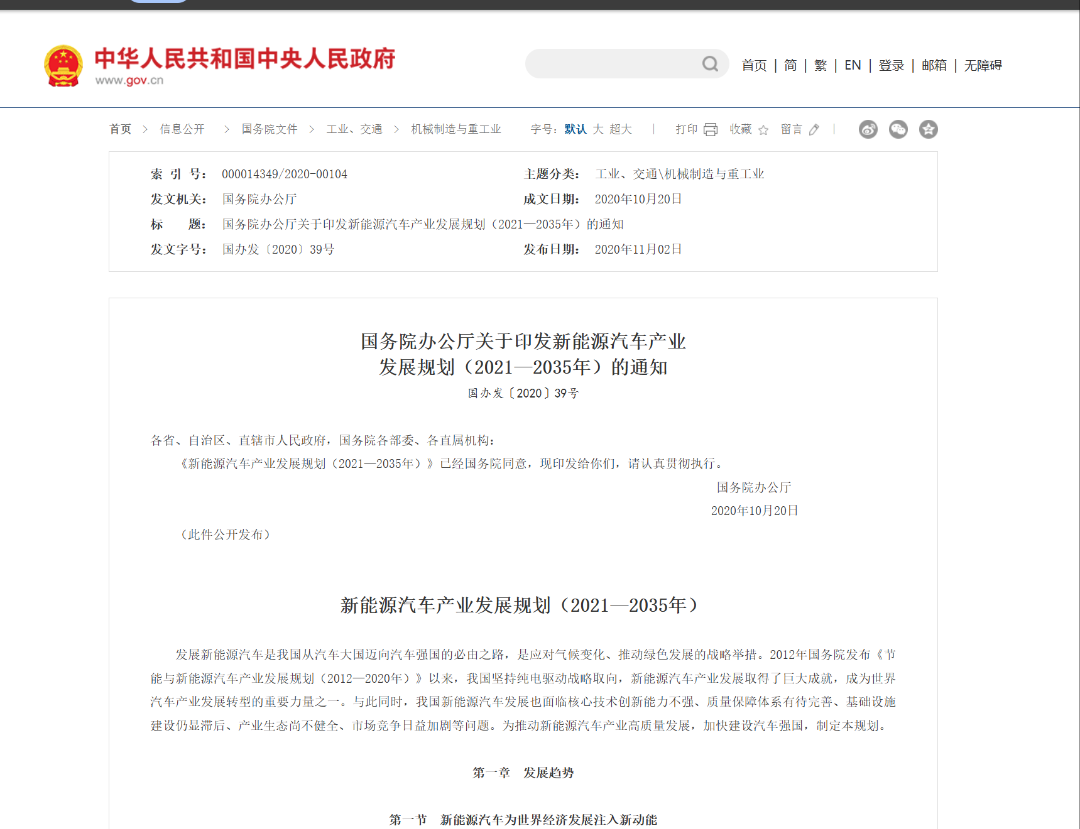The image size is (1080, 829).
Task: Open the comment editor via the pencil icon
Action: pyautogui.click(x=813, y=129)
